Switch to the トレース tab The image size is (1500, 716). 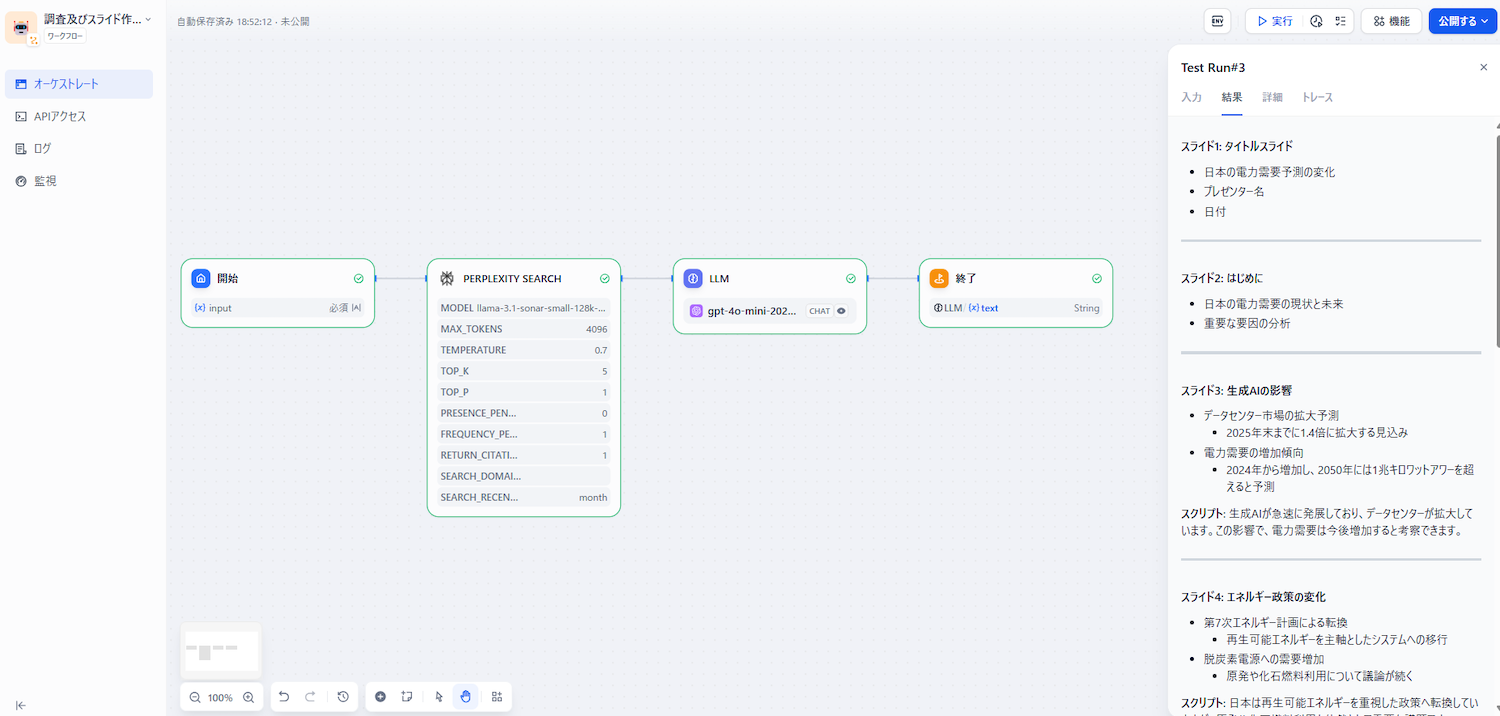point(1317,97)
